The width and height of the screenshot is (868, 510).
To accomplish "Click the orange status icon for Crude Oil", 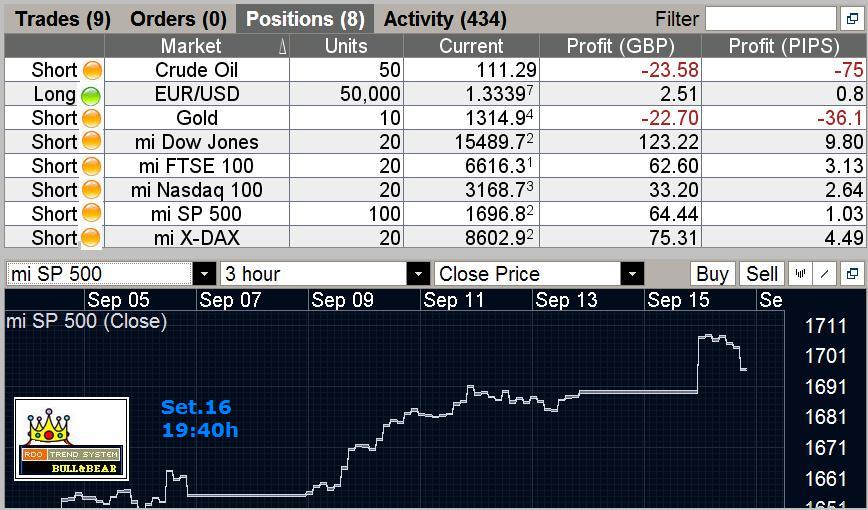I will tap(92, 70).
